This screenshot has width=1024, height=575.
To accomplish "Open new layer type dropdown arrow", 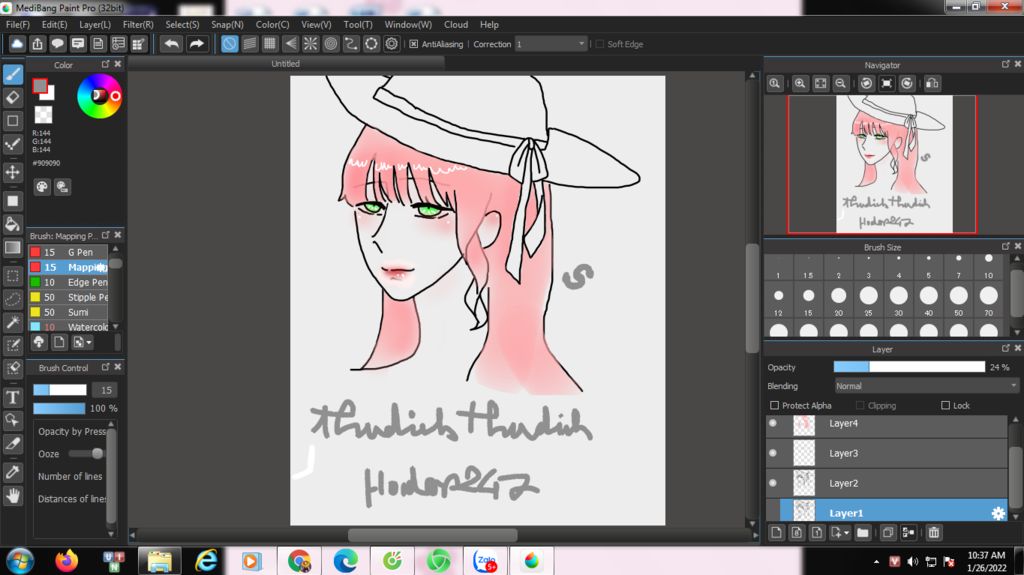I will point(846,533).
